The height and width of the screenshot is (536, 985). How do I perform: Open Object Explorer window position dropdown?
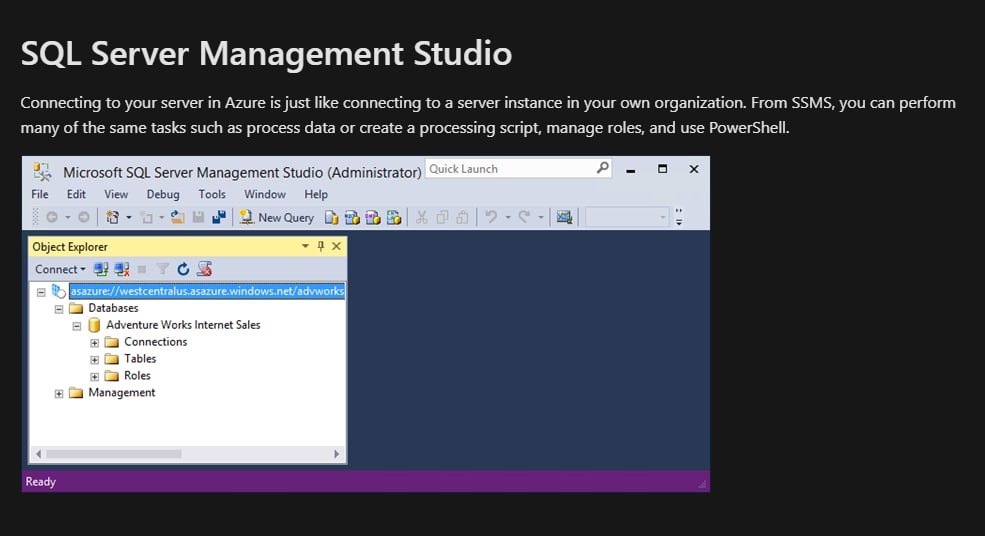click(x=305, y=246)
